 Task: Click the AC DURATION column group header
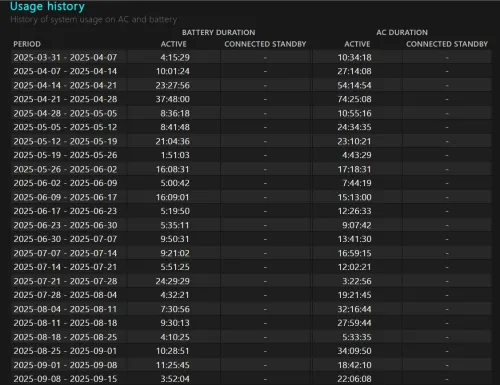[x=402, y=32]
